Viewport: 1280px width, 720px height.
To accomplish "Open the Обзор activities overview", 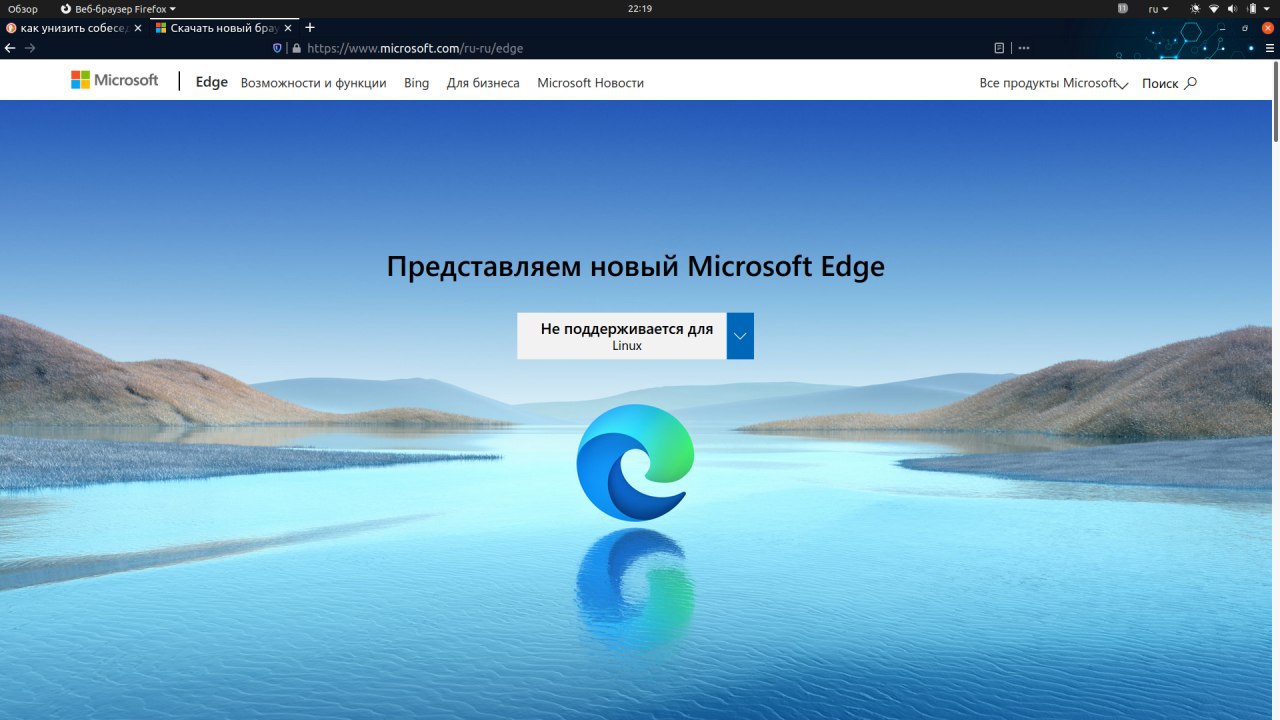I will (x=23, y=8).
